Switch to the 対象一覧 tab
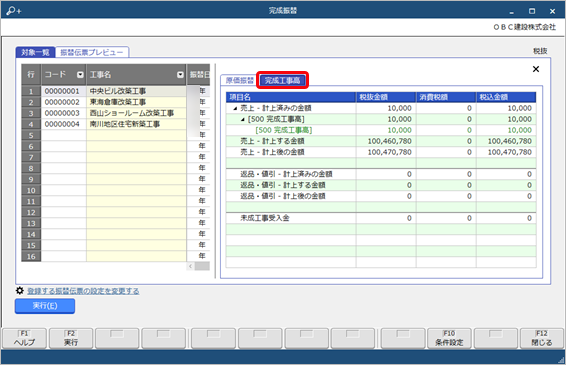This screenshot has width=566, height=365. pos(35,52)
